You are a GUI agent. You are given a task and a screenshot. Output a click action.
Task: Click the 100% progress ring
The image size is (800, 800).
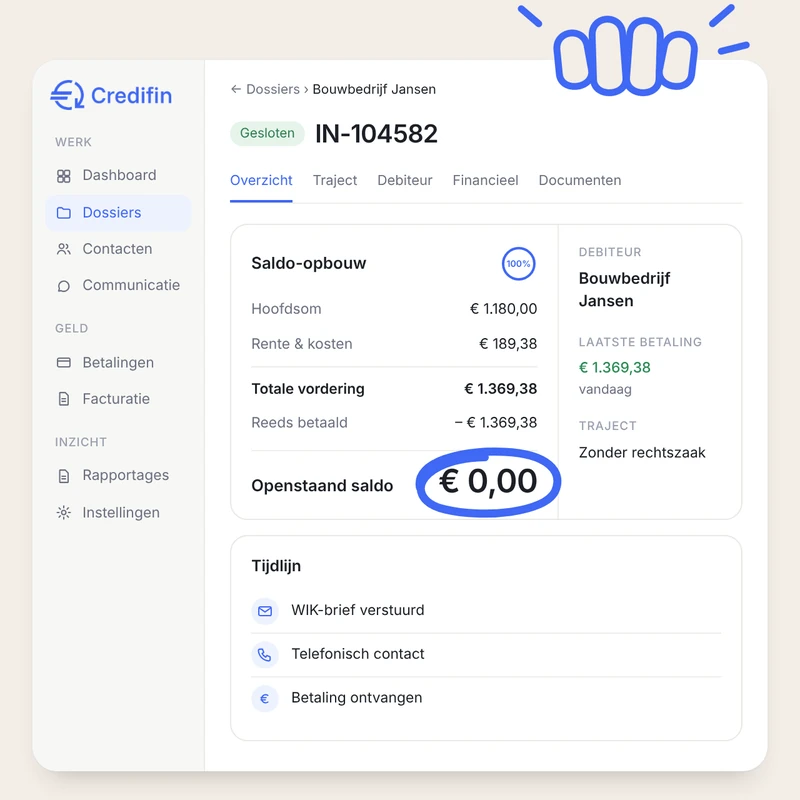pos(518,264)
